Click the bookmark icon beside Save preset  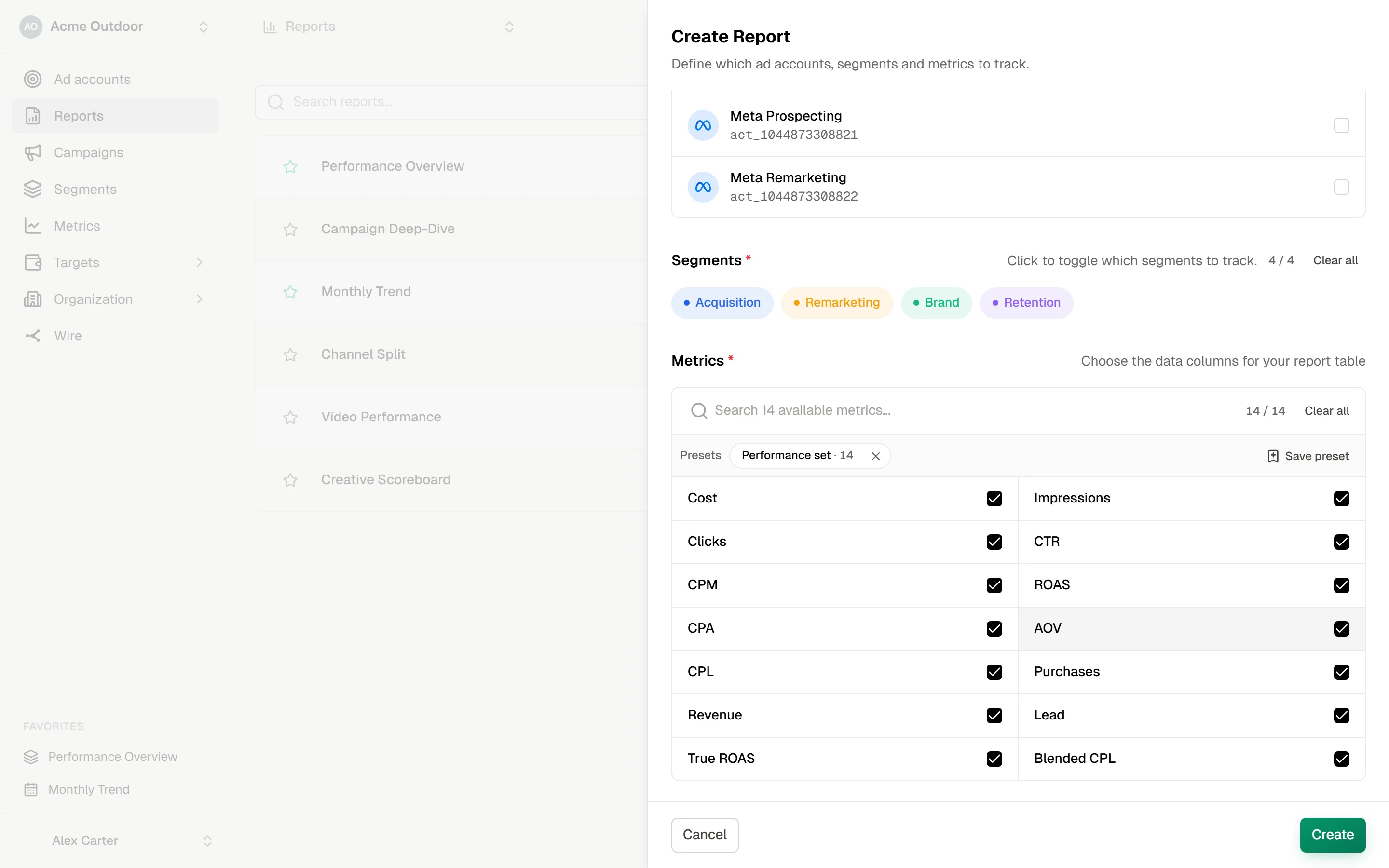(x=1272, y=456)
